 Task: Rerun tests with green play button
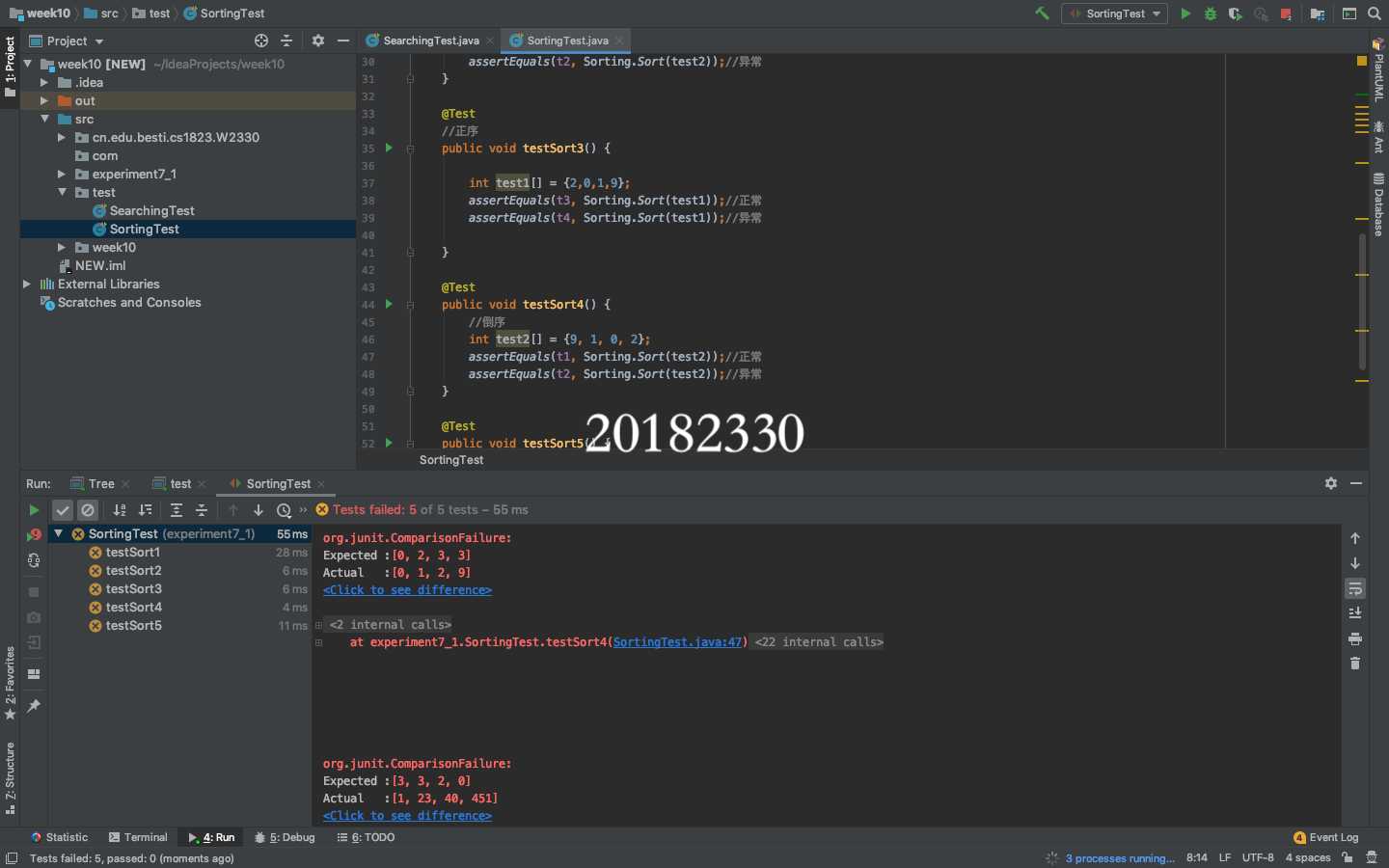[x=34, y=510]
